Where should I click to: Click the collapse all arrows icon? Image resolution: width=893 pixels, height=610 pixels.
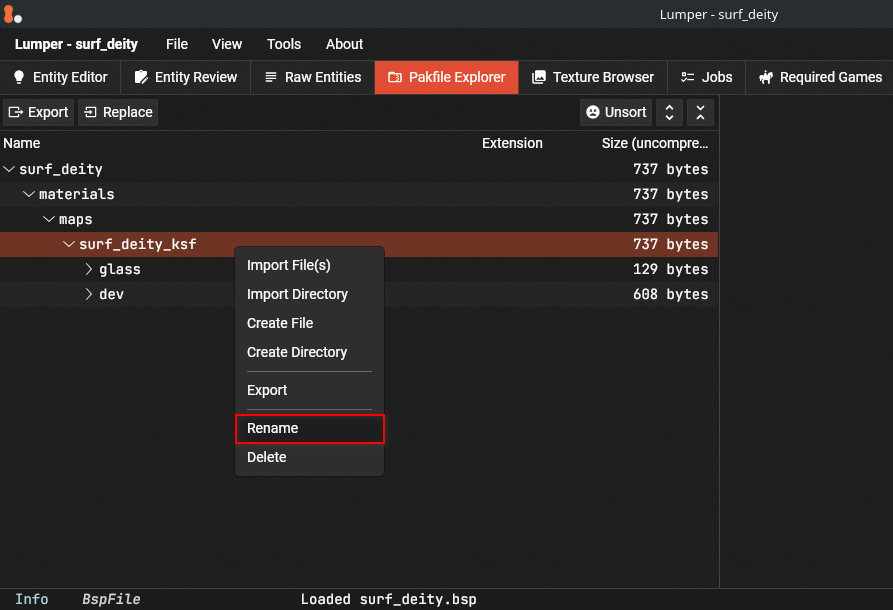point(701,112)
